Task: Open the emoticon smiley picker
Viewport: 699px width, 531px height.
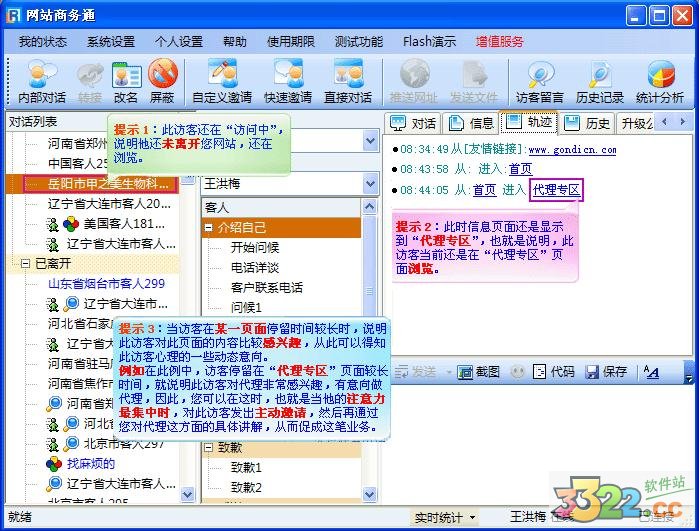Action: (x=517, y=371)
